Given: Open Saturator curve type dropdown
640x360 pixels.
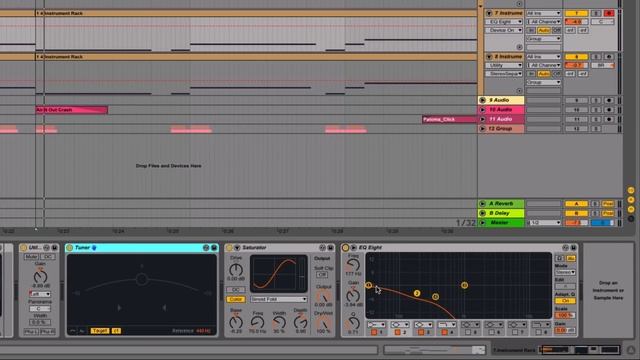Looking at the screenshot, I should [278, 299].
